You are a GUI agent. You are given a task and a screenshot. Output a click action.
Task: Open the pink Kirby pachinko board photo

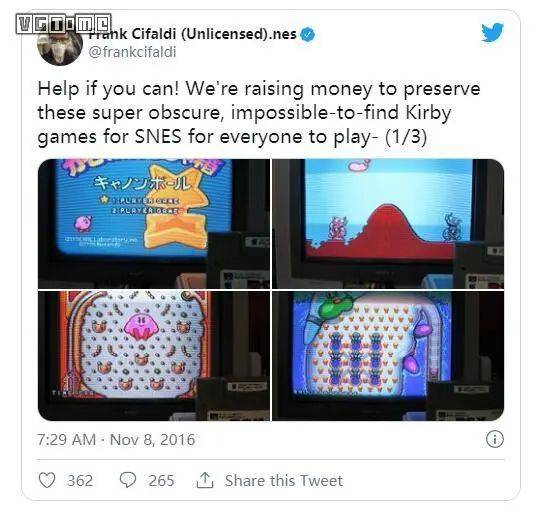point(154,356)
